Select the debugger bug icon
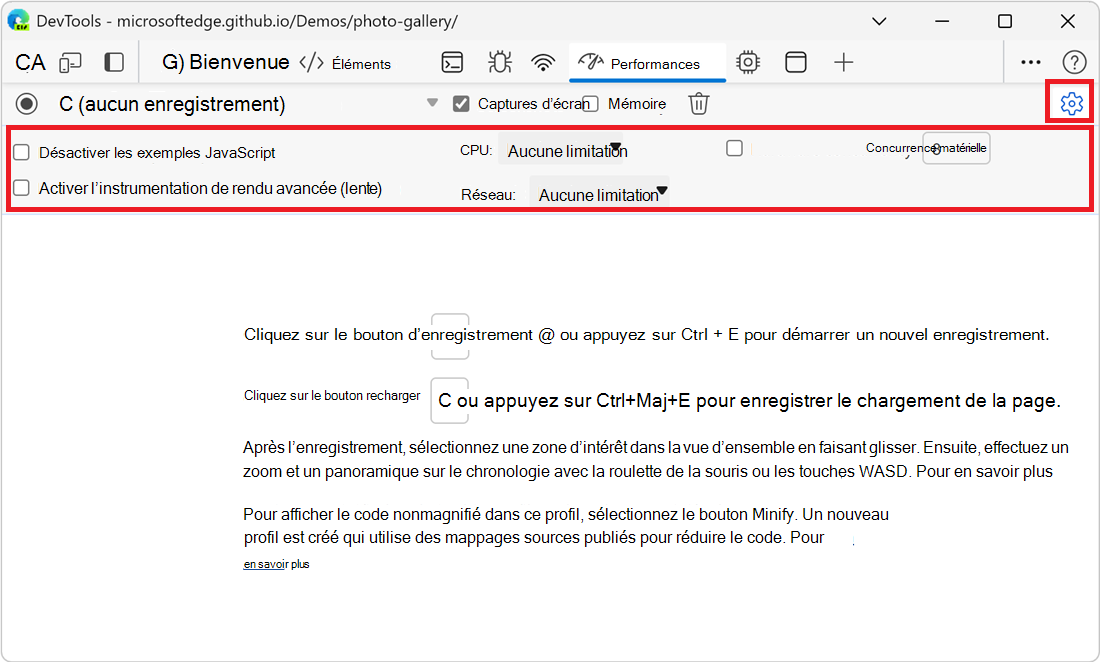 pos(499,61)
